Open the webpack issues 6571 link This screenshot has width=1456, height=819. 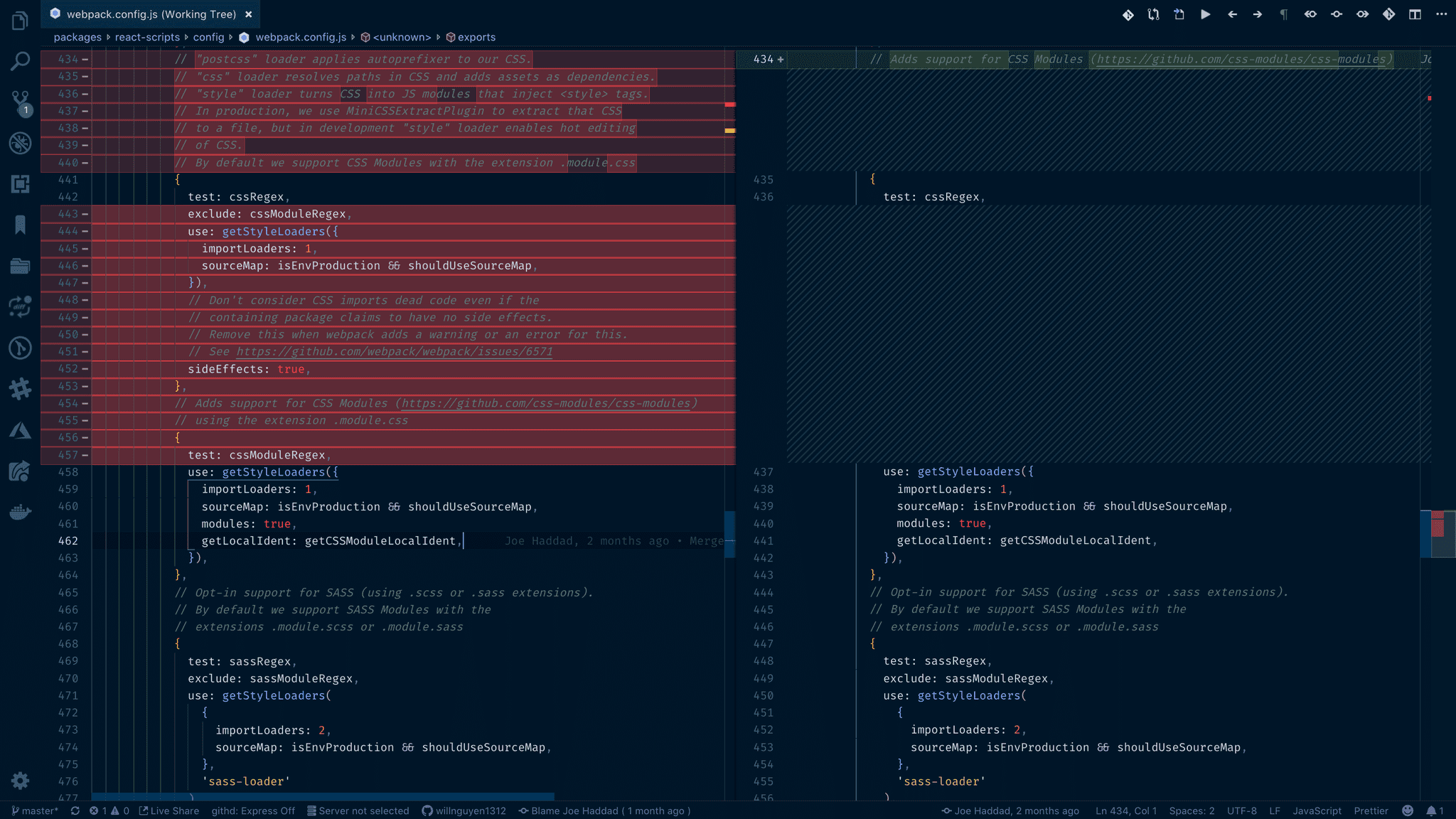[x=394, y=352]
